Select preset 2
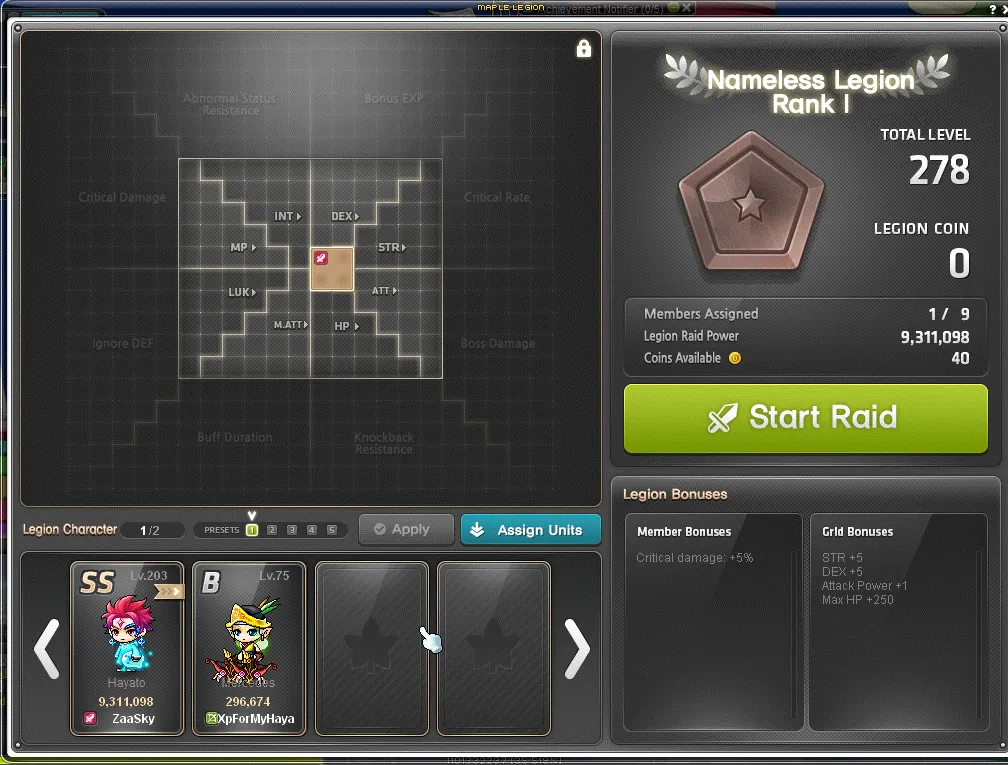 272,530
